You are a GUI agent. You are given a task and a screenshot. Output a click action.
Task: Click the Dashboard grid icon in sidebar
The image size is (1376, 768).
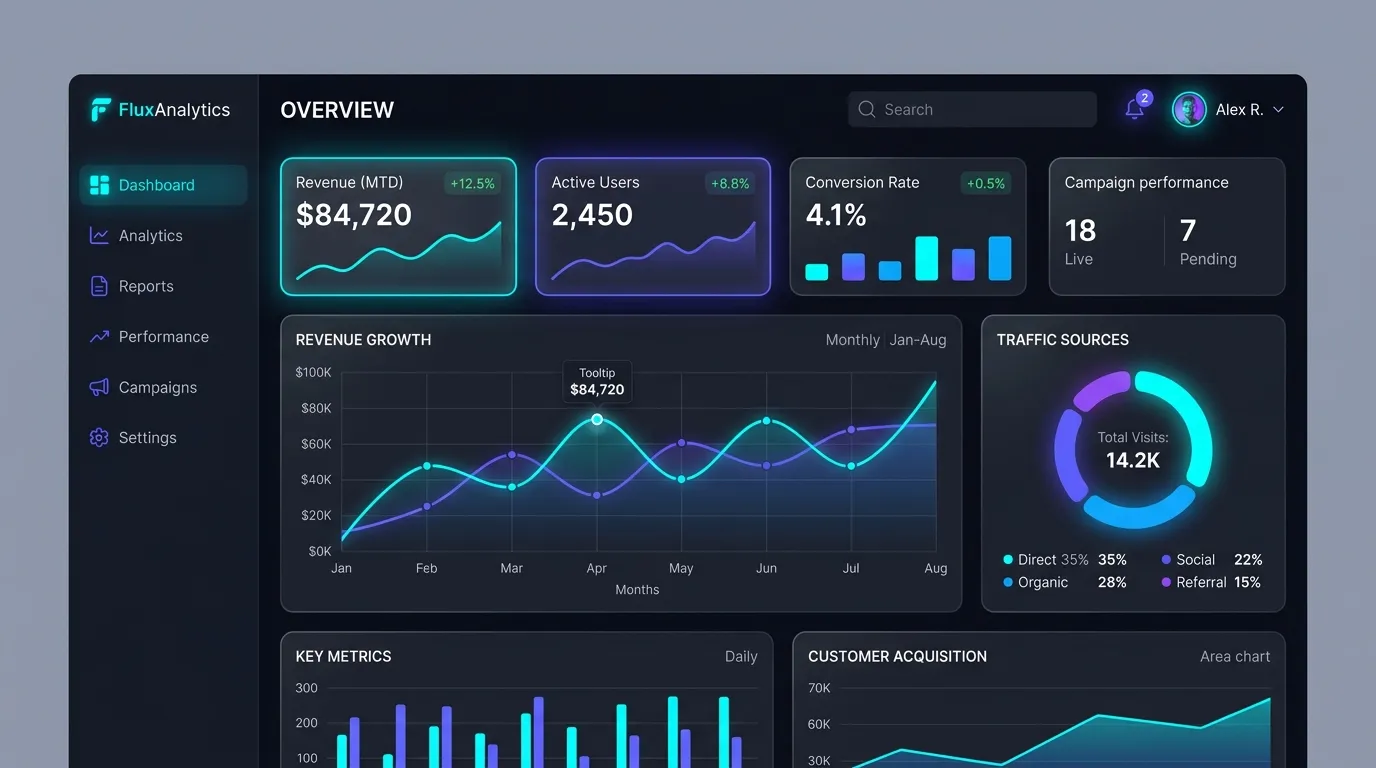point(99,185)
